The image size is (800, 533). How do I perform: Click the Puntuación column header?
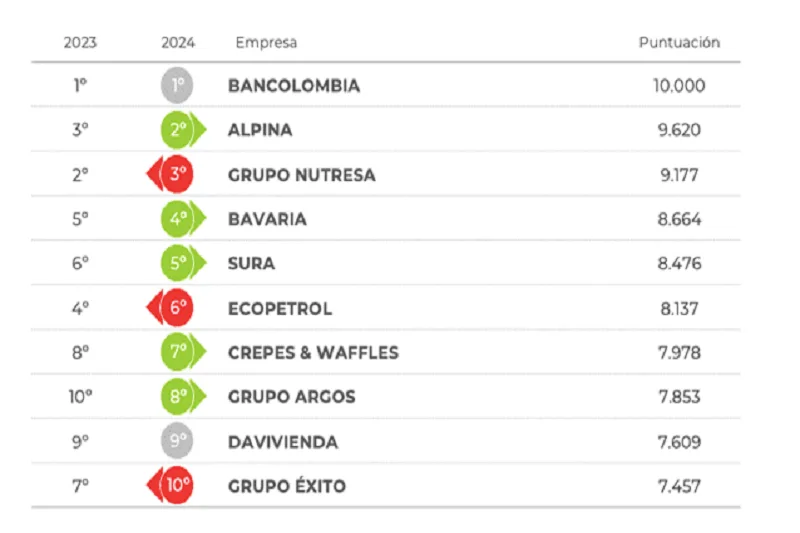click(679, 43)
